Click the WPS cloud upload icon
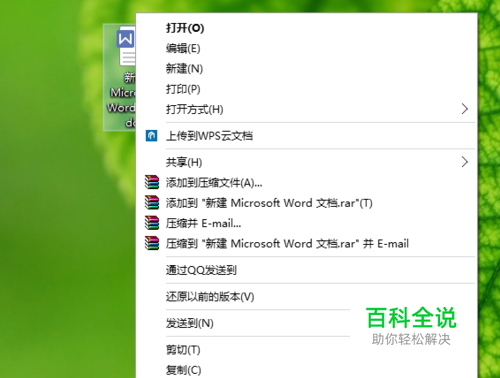This screenshot has width=500, height=378. click(151, 136)
